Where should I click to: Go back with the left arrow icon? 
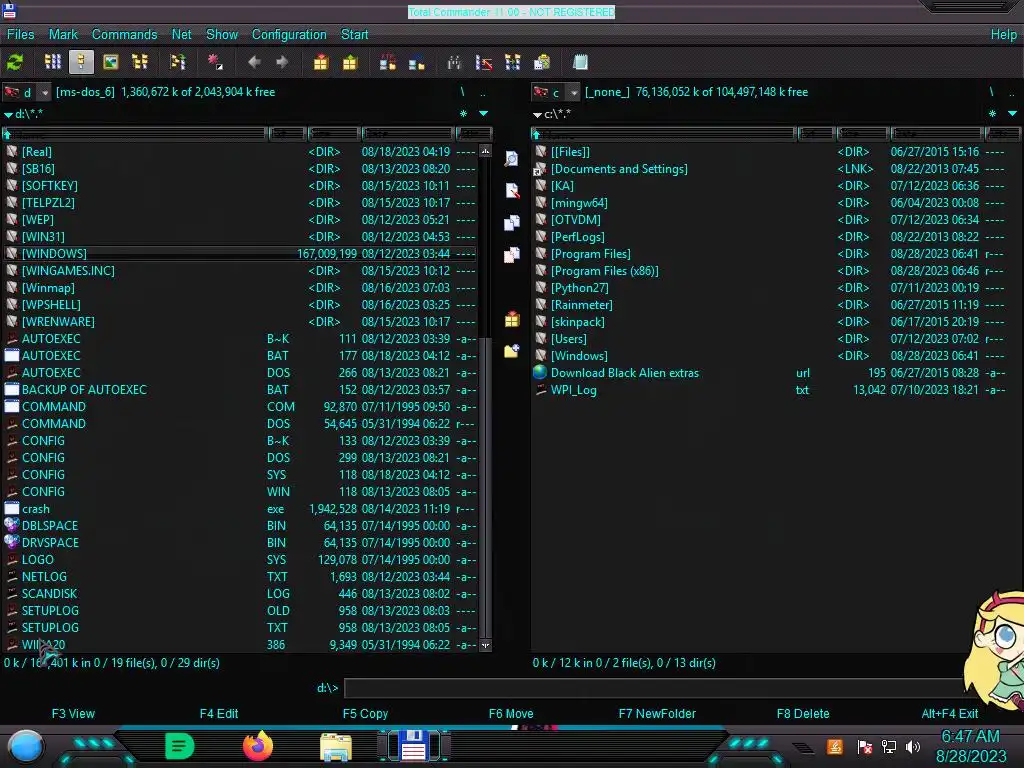pos(255,63)
